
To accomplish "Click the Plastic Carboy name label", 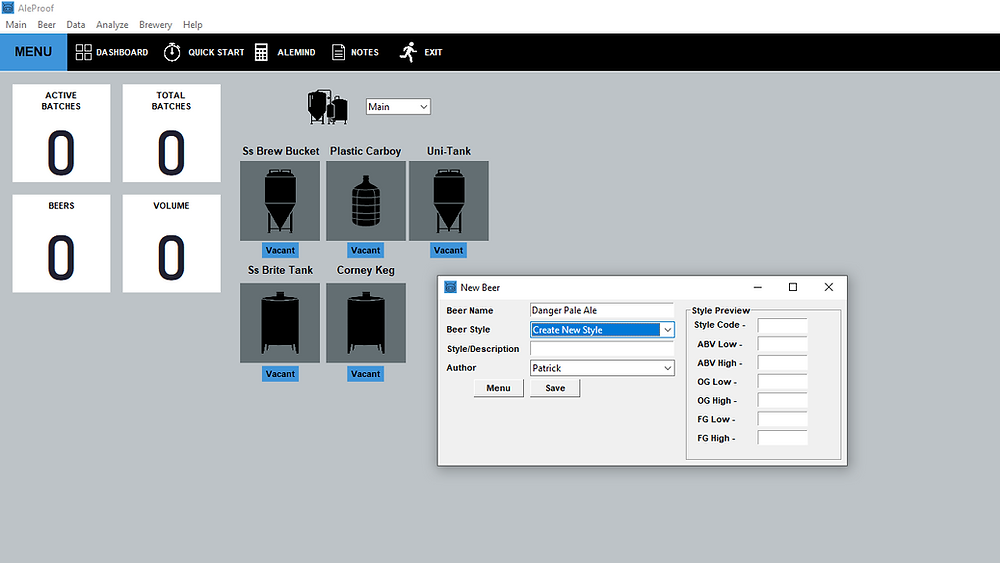I will pyautogui.click(x=365, y=151).
